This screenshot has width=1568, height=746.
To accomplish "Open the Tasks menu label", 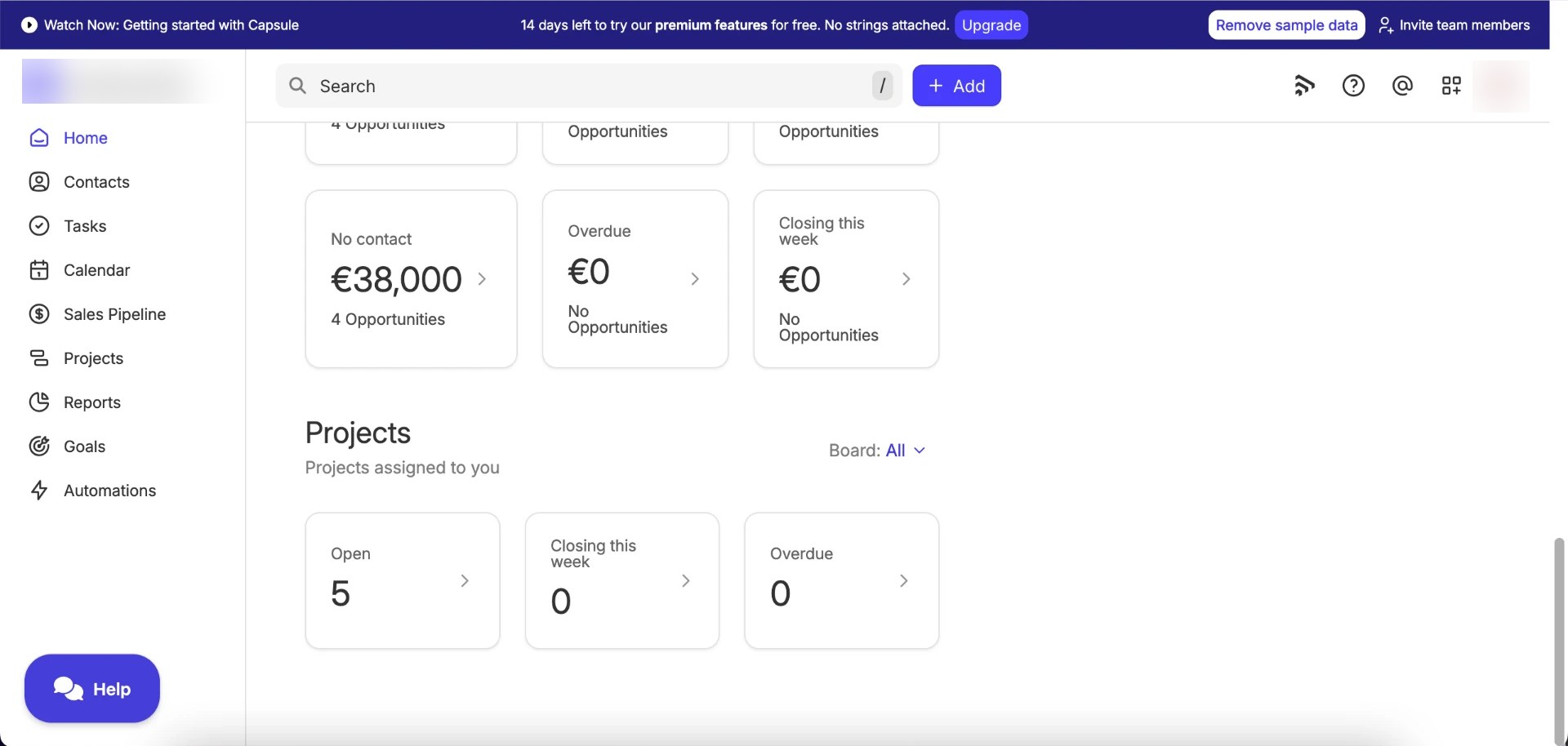I will pyautogui.click(x=85, y=226).
